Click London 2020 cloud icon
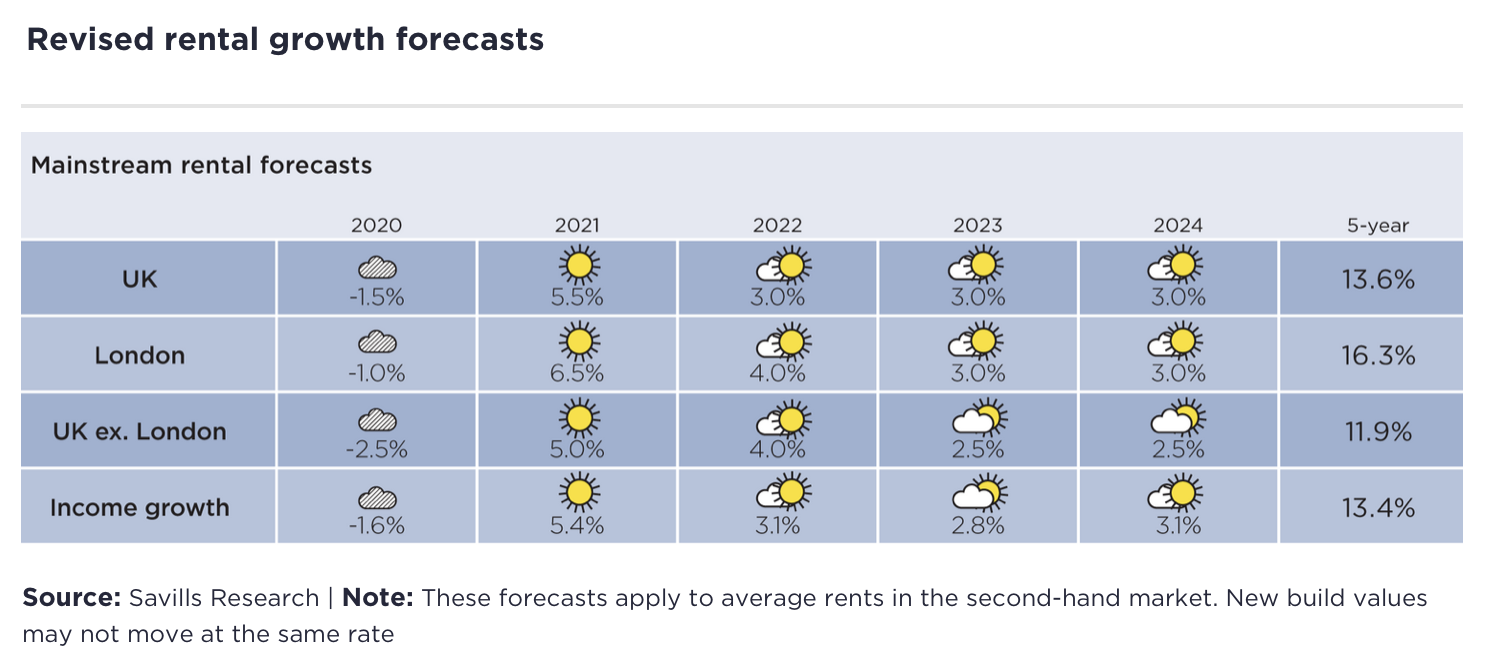Image resolution: width=1488 pixels, height=668 pixels. 377,343
